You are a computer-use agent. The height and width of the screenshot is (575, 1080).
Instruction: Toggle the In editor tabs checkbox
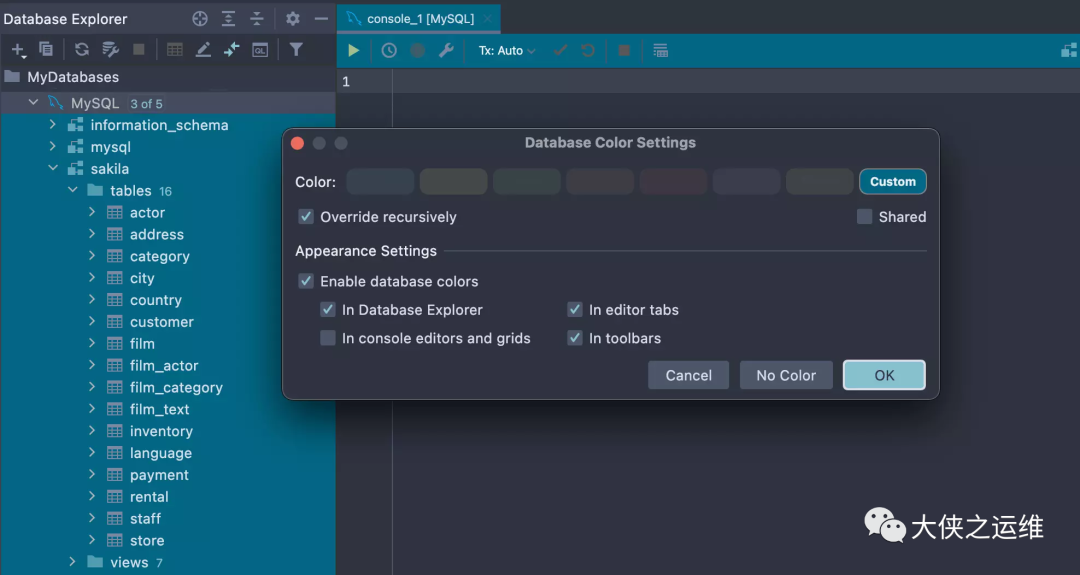pyautogui.click(x=574, y=310)
